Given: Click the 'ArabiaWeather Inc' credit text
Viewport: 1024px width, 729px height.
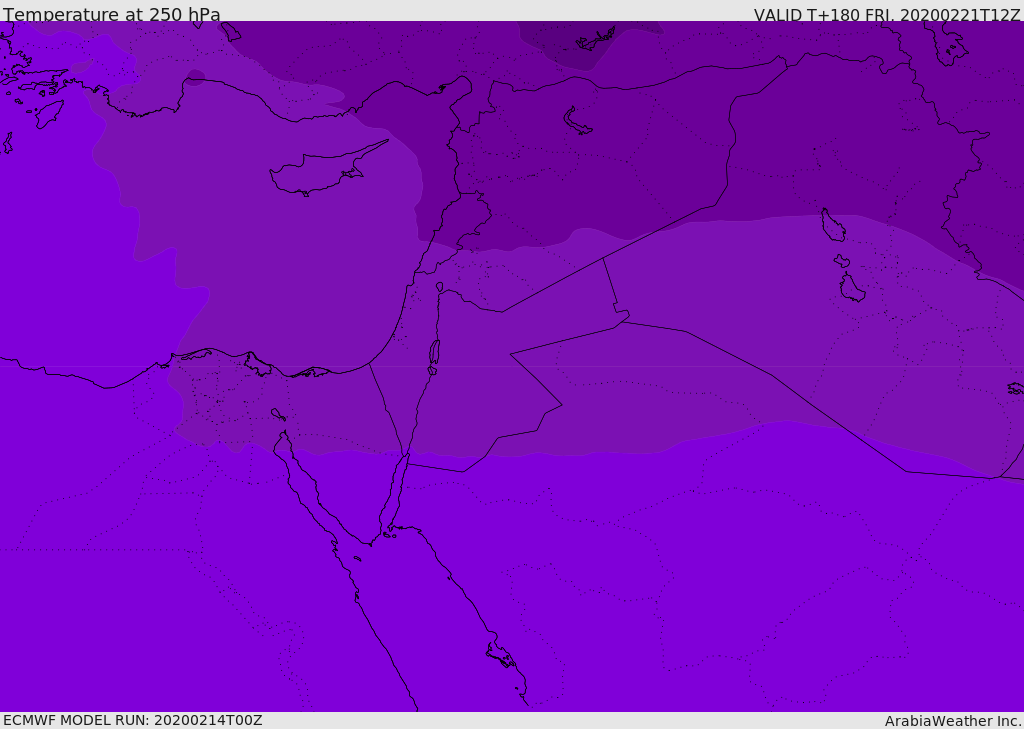Looking at the screenshot, I should tap(952, 721).
